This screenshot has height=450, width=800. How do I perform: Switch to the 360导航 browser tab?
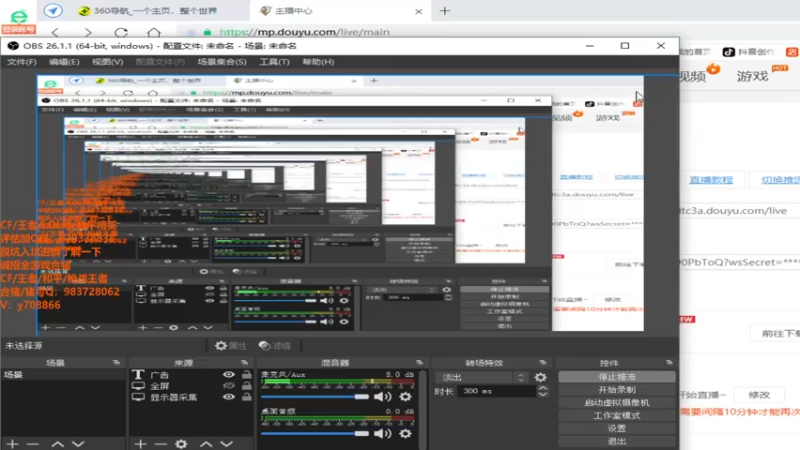click(156, 11)
